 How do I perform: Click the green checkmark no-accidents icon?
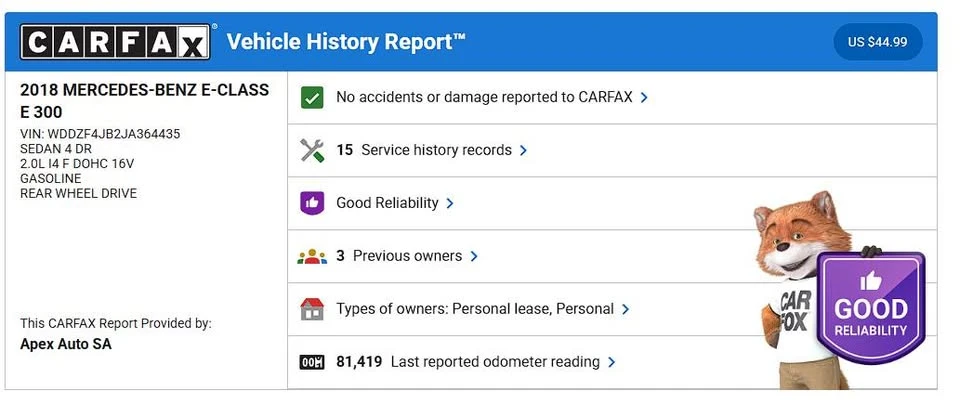tap(312, 97)
